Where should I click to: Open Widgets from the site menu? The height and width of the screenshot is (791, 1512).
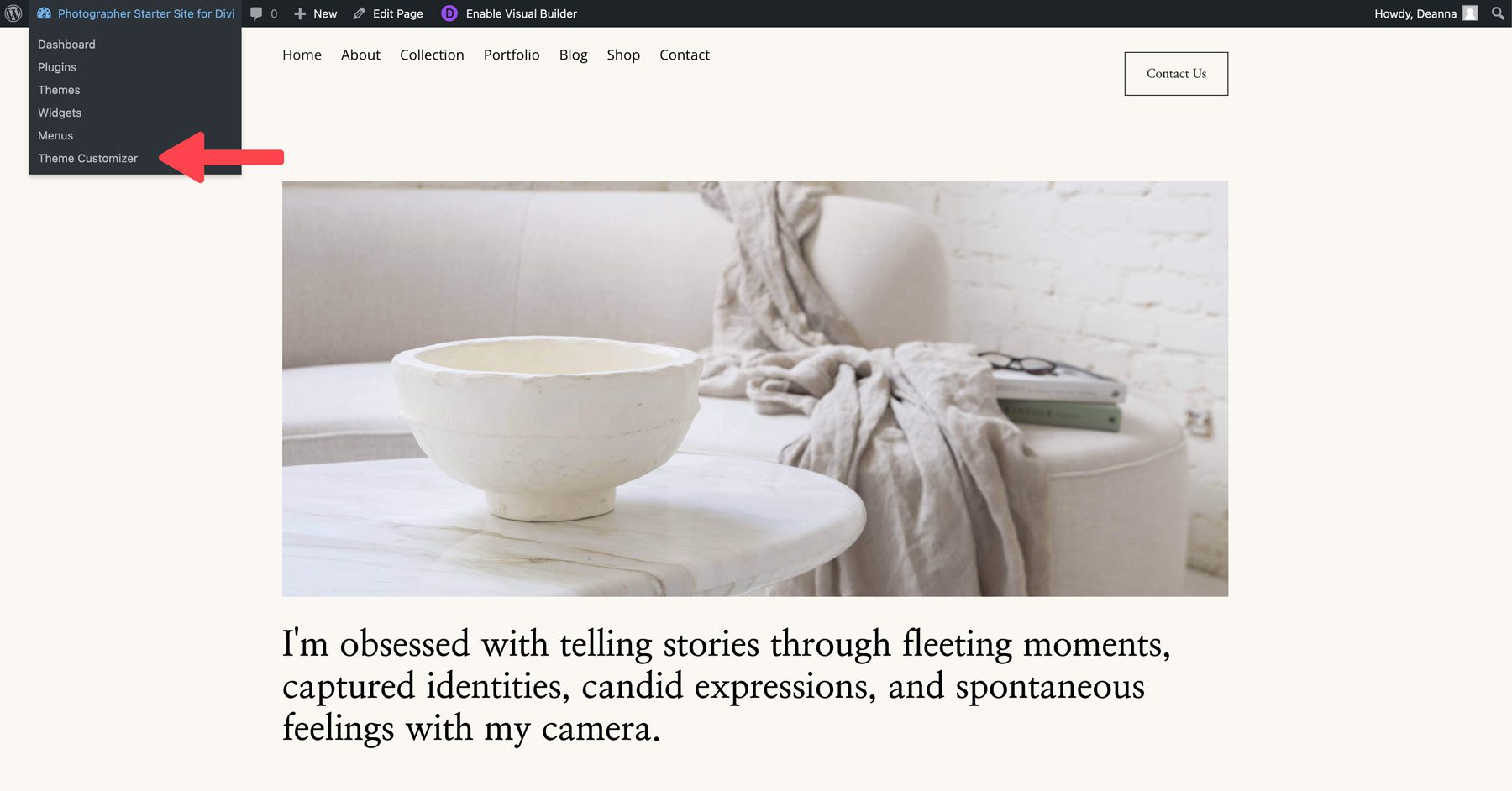point(60,113)
